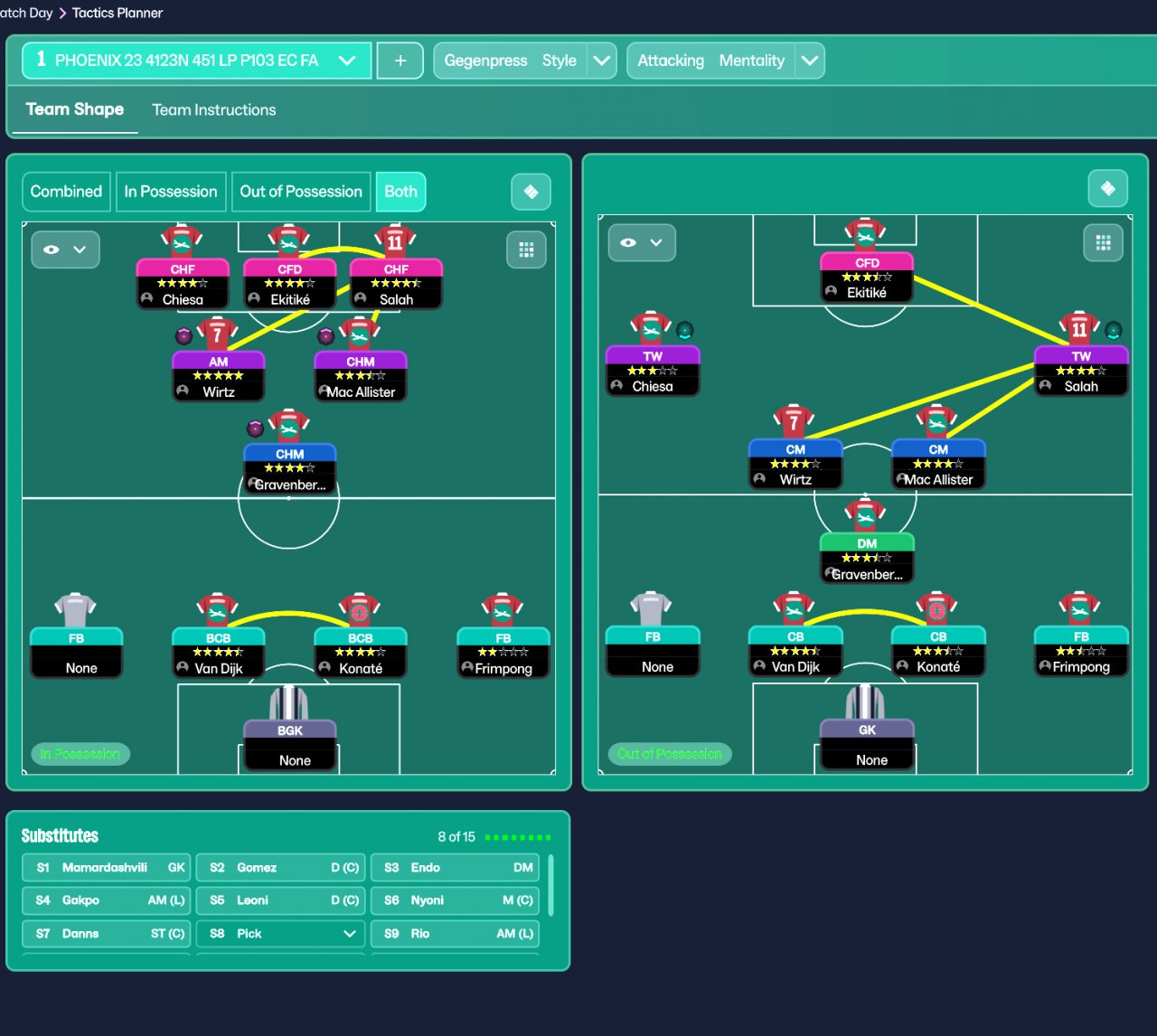Select Gravenberch's DM player card
Viewport: 1157px width, 1036px height.
[867, 559]
